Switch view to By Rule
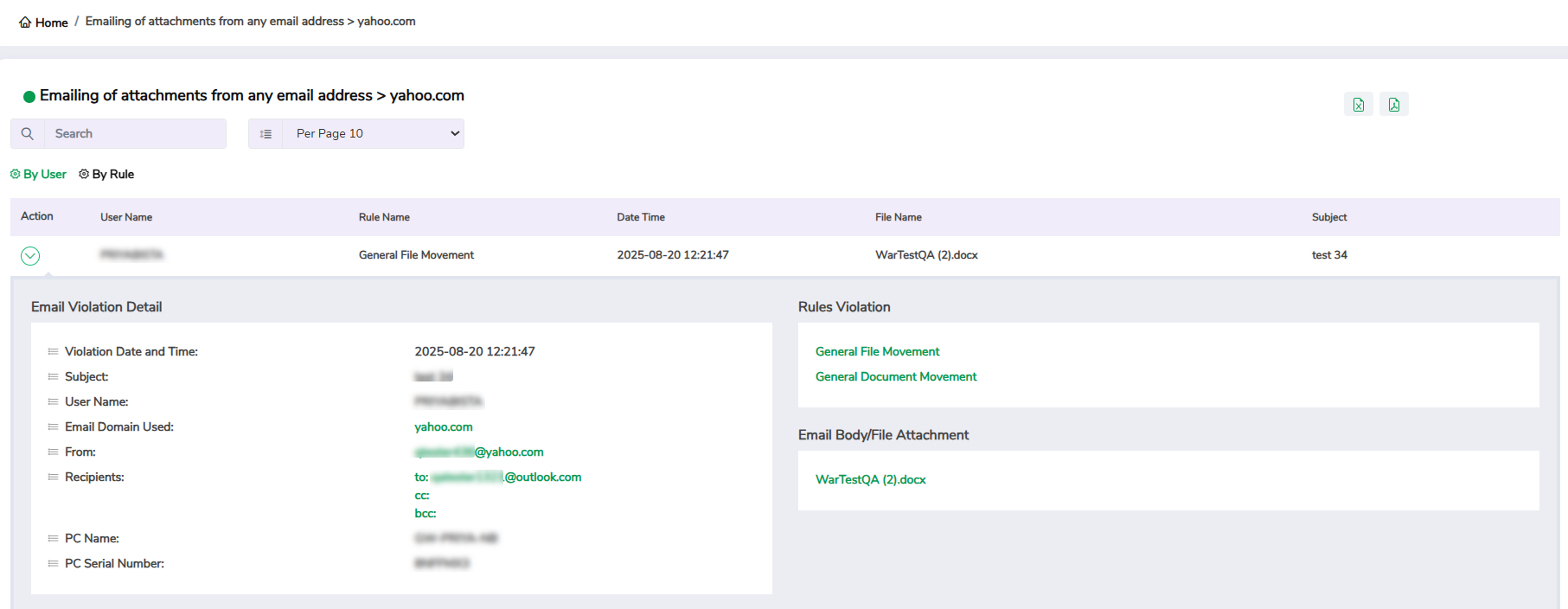This screenshot has width=1568, height=609. [x=112, y=174]
